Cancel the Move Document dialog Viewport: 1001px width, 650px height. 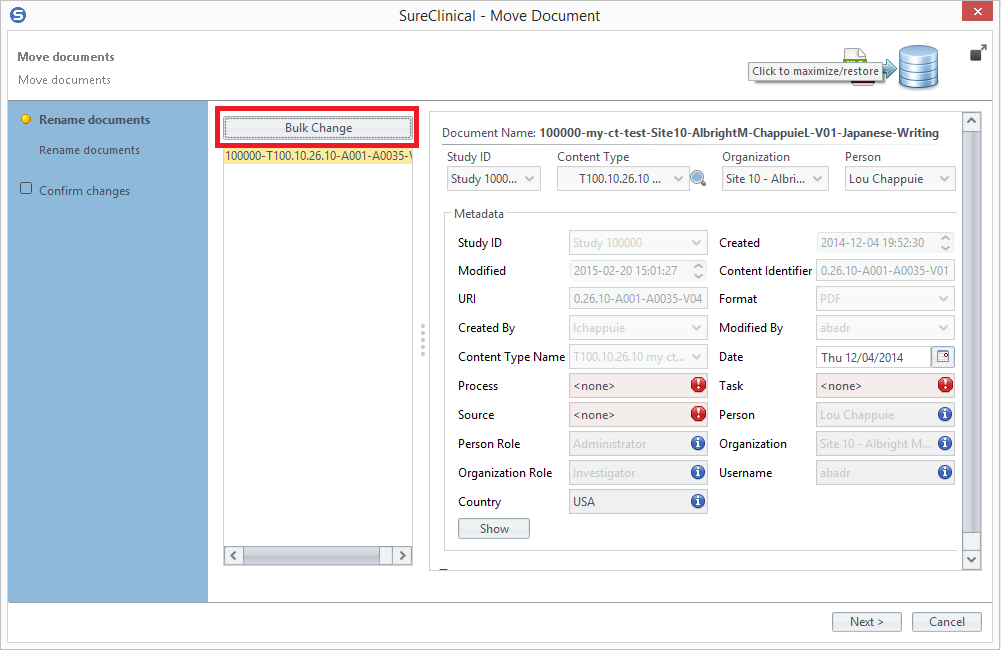[x=946, y=622]
